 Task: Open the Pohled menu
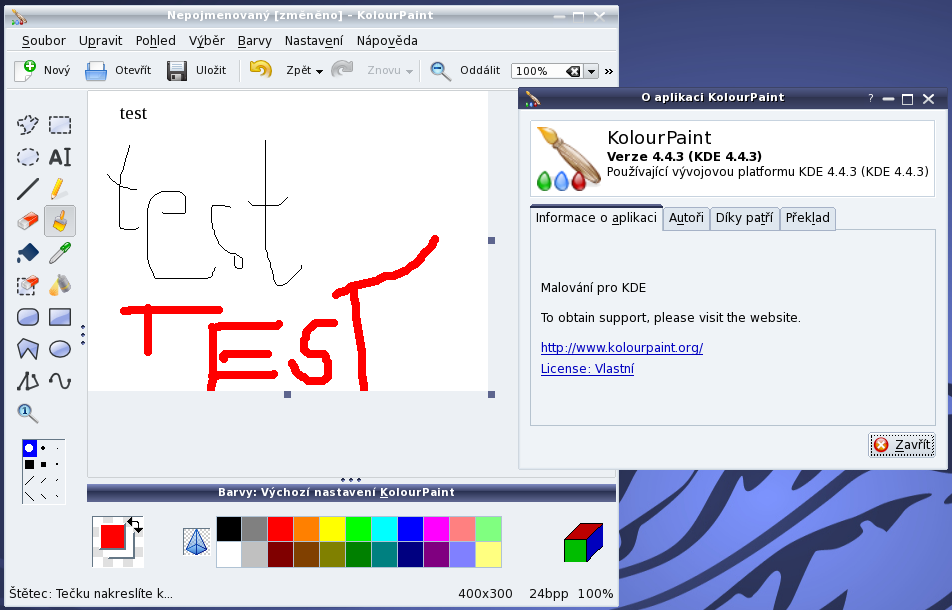pyautogui.click(x=155, y=41)
